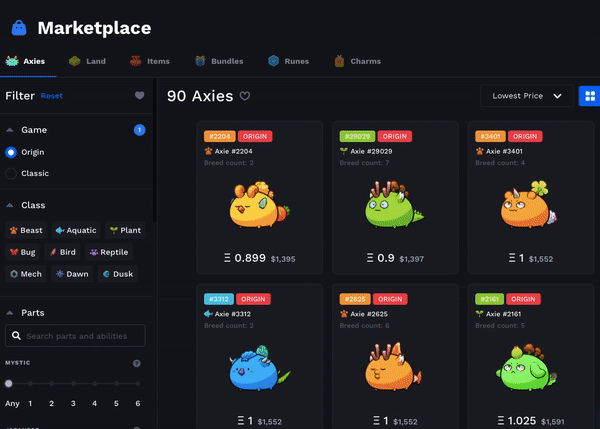
Task: Click the beast paw icon beside Axie #2204
Action: (208, 151)
